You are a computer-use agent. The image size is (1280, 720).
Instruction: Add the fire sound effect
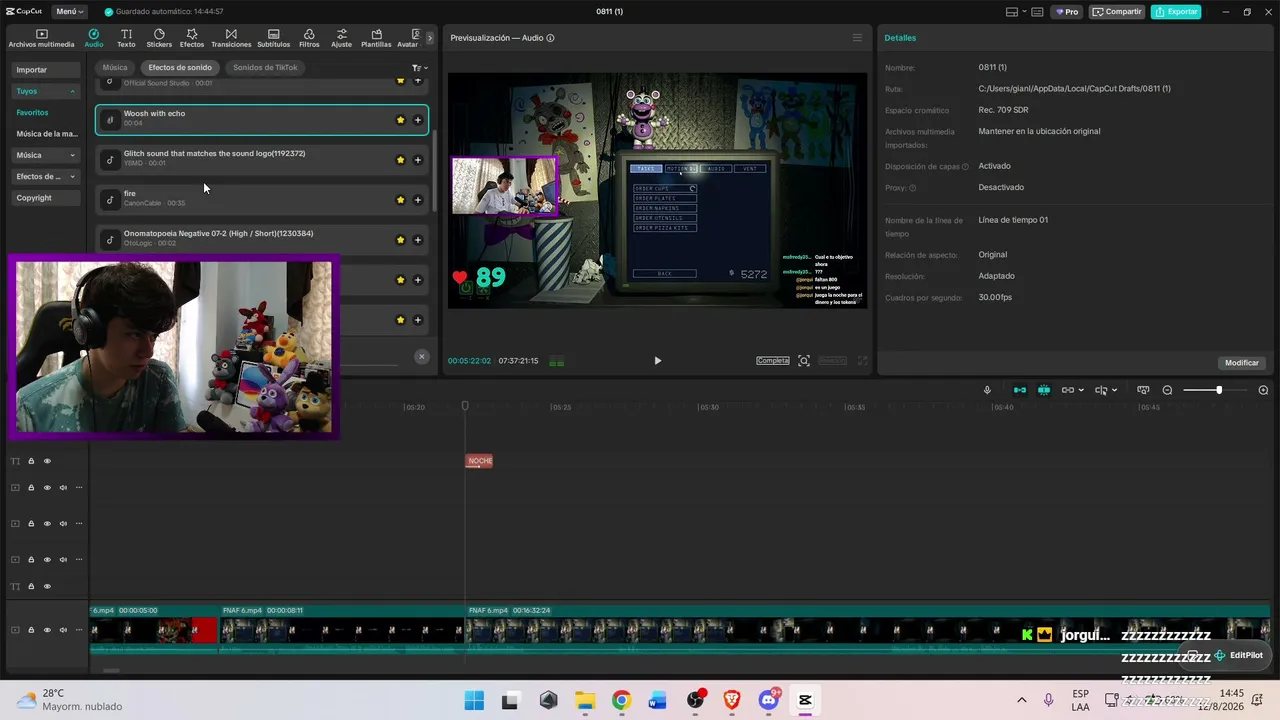click(x=418, y=200)
